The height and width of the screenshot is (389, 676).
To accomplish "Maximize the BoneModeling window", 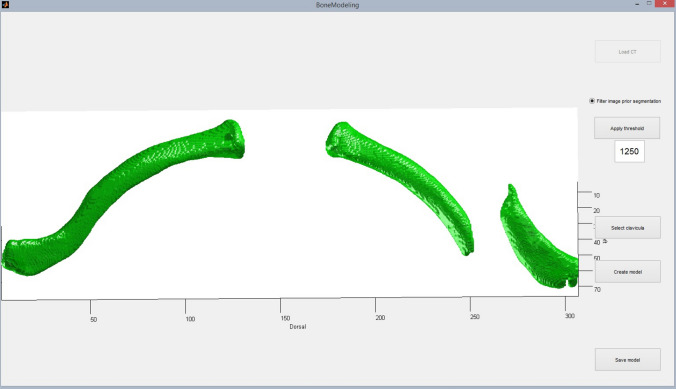I will coord(649,3).
